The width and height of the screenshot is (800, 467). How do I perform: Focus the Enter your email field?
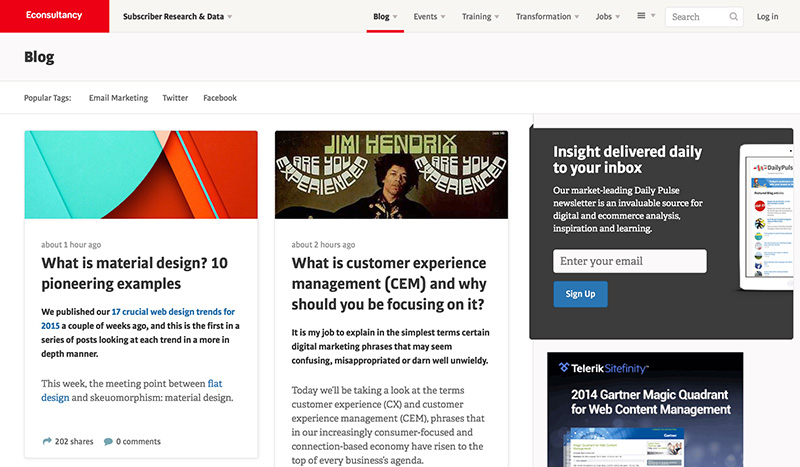[630, 261]
